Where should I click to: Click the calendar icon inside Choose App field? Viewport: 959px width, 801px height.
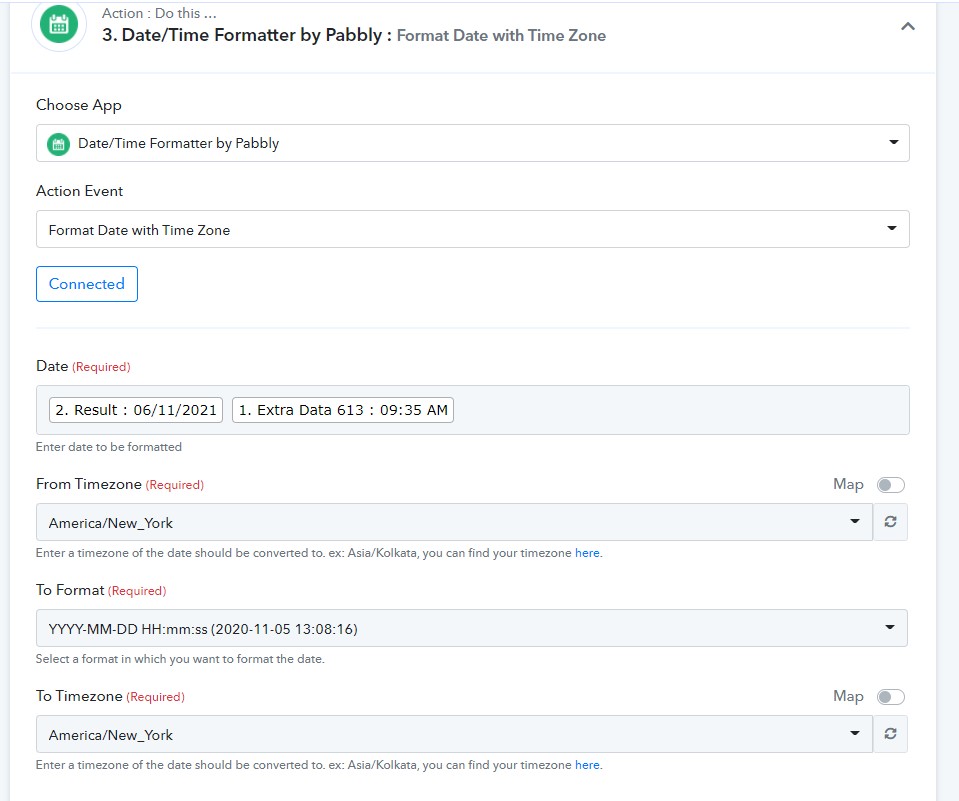coord(59,143)
